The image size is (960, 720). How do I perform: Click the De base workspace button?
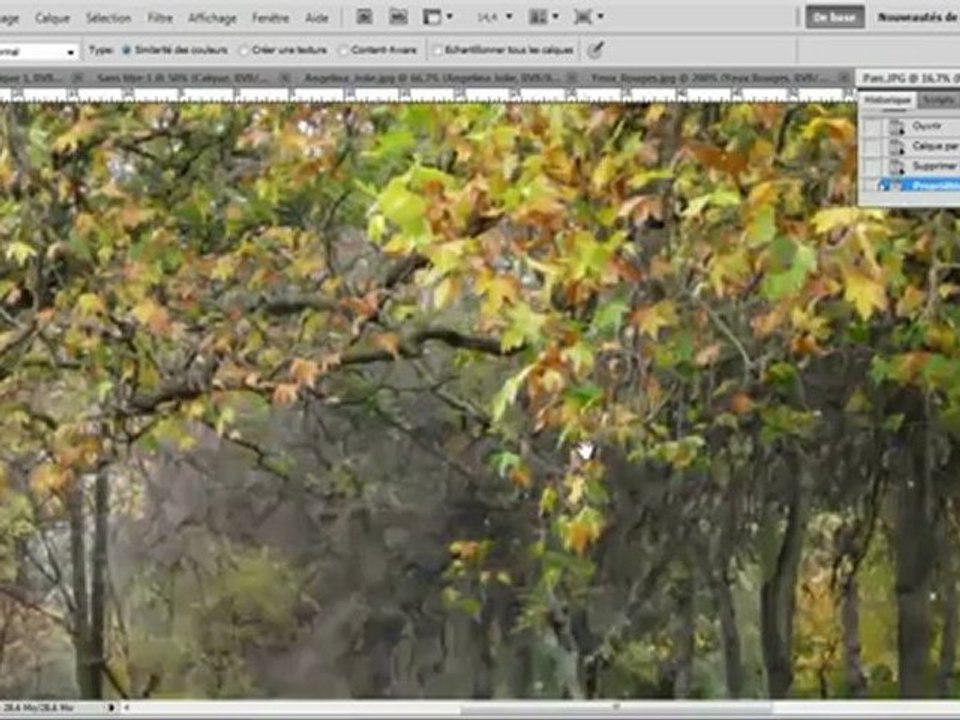coord(834,18)
